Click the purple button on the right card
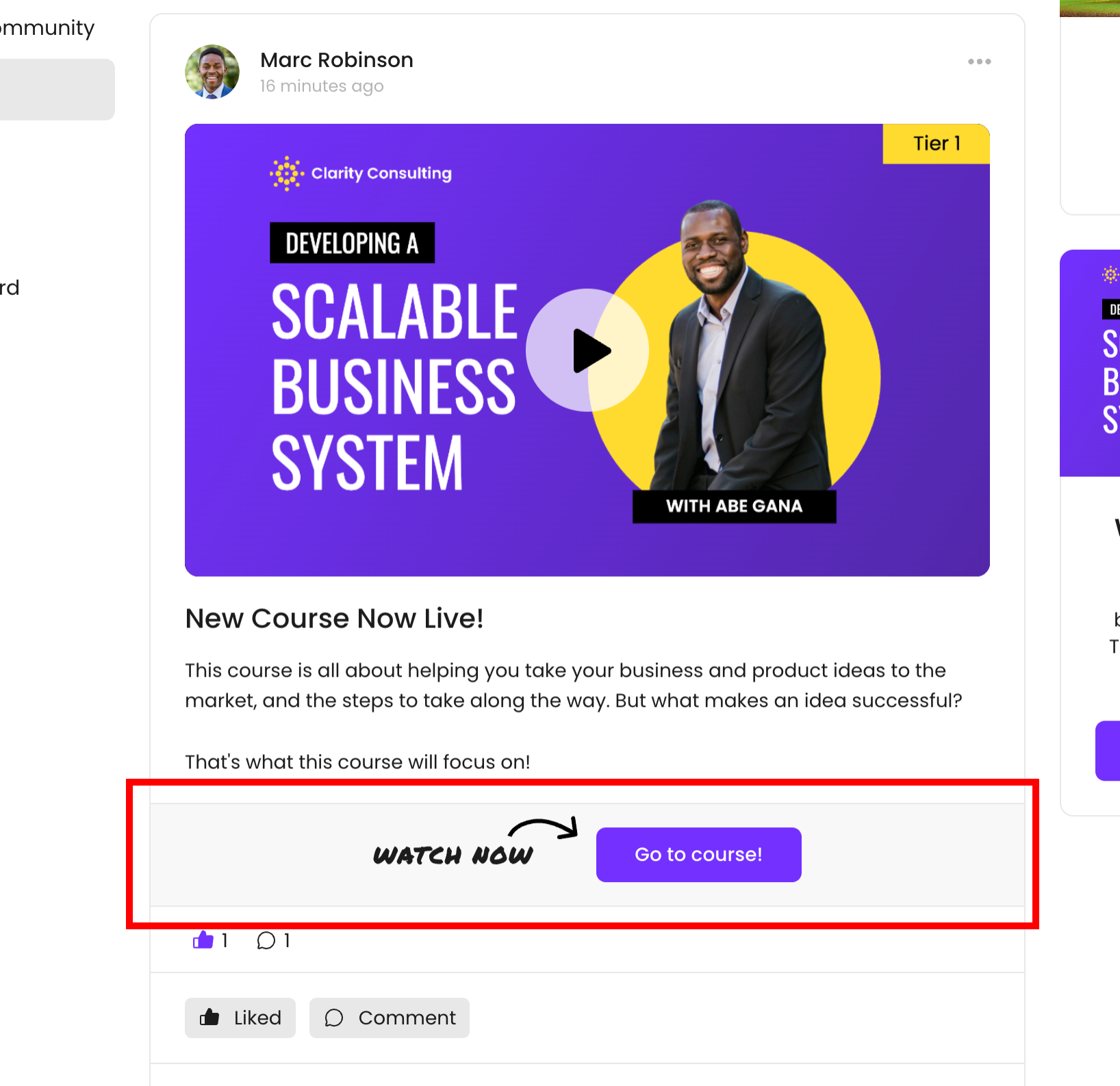This screenshot has height=1086, width=1120. pos(1109,751)
